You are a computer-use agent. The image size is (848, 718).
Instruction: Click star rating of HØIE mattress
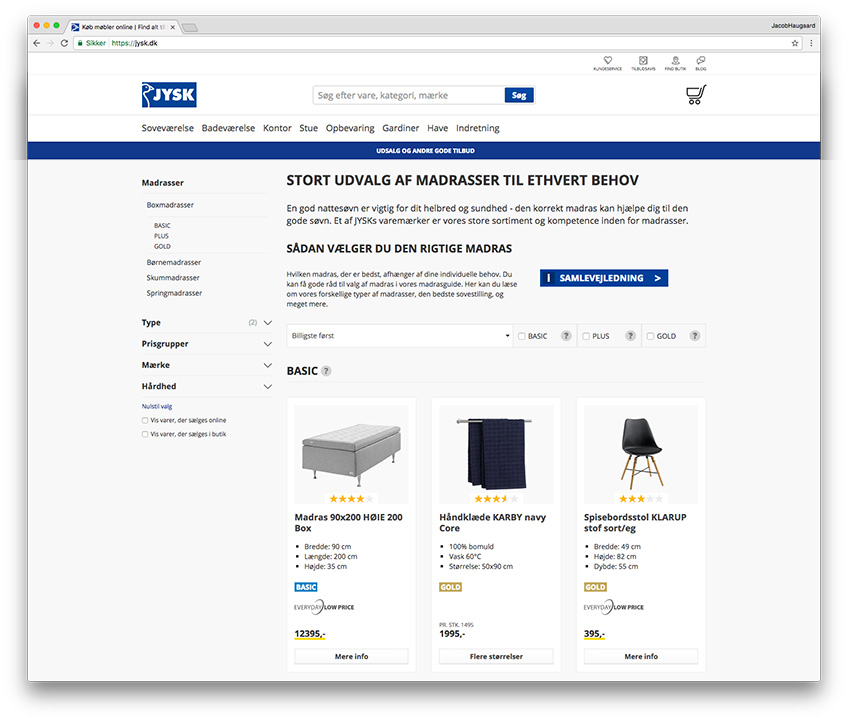pyautogui.click(x=351, y=498)
